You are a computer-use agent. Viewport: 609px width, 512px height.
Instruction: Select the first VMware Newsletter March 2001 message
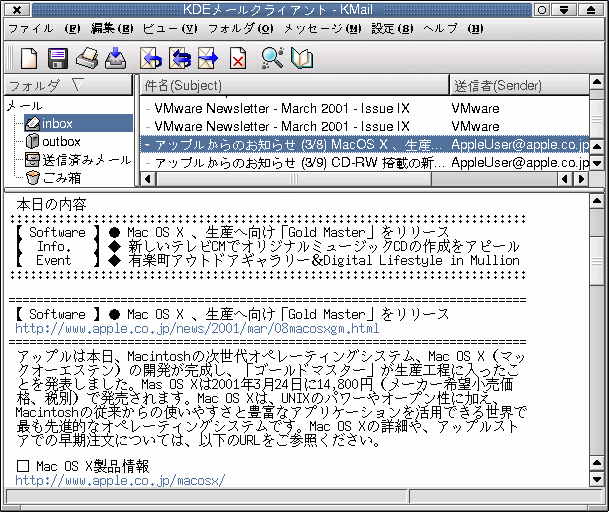click(364, 108)
